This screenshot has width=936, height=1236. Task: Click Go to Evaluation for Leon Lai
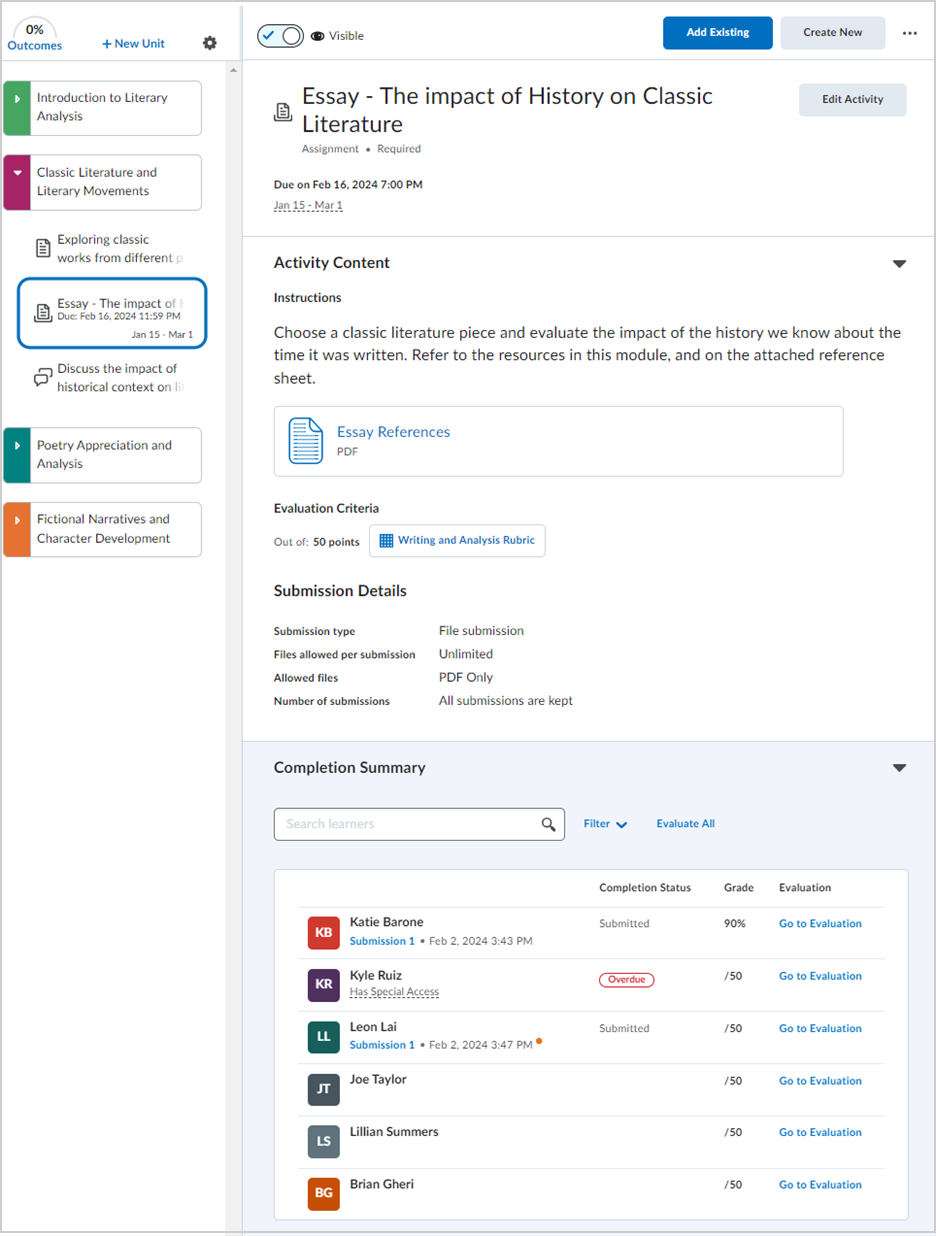pos(820,1028)
